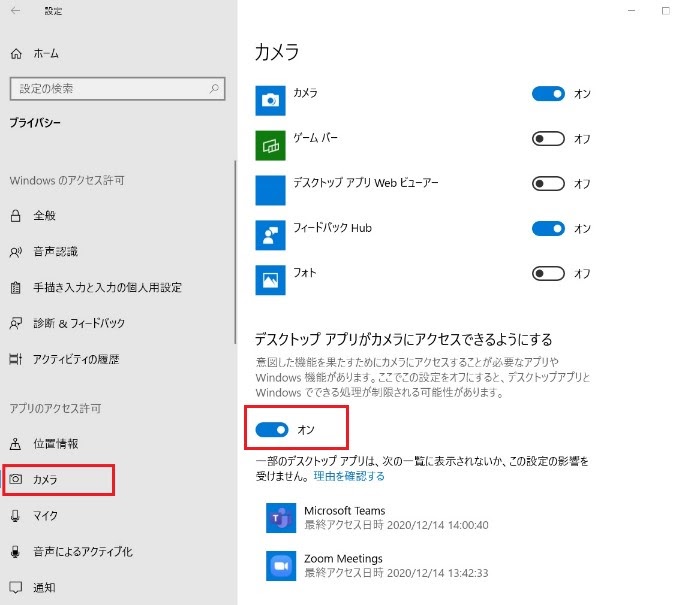Select the 位置情報 location icon
Image resolution: width=676 pixels, height=605 pixels.
pos(16,444)
